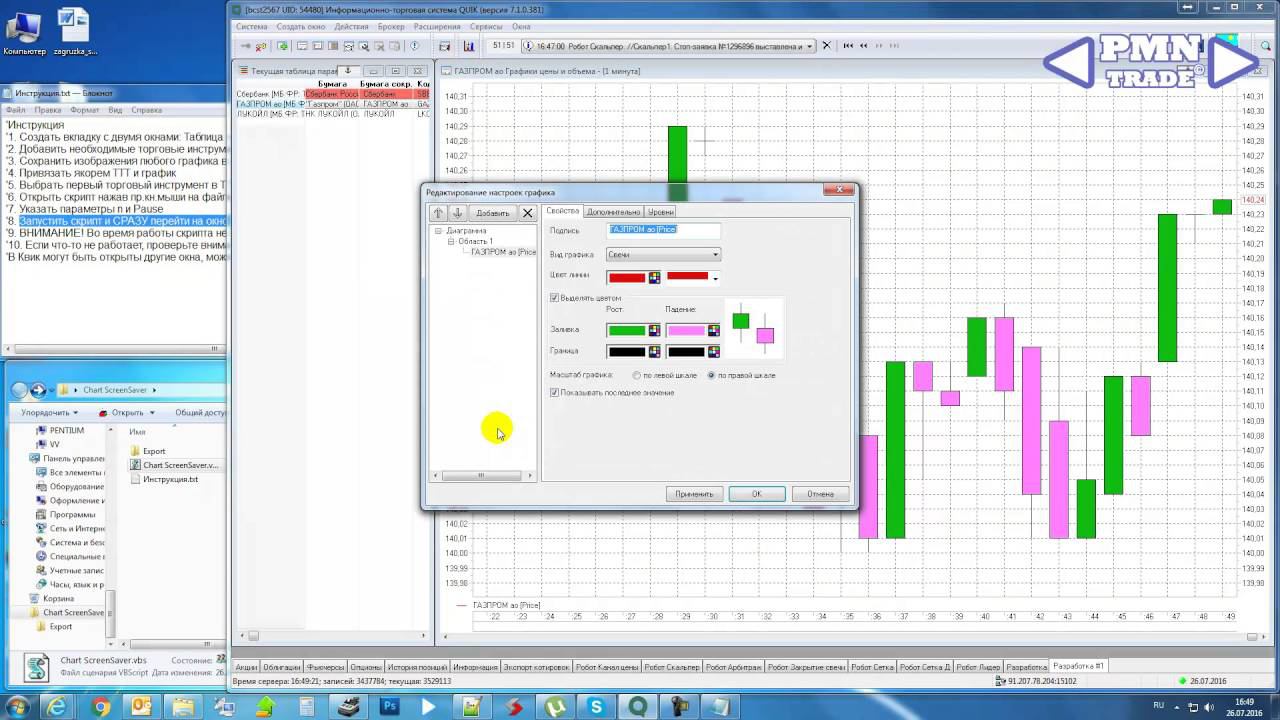The height and width of the screenshot is (720, 1280).
Task: Open the Формат menu in Notepad
Action: click(x=85, y=110)
